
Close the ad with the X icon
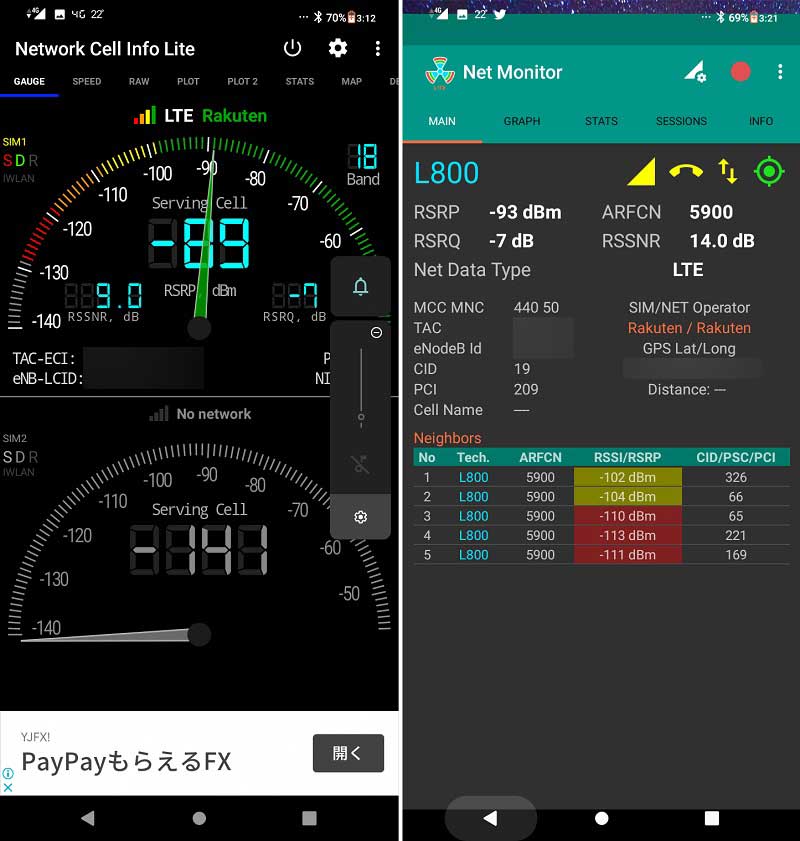pos(8,787)
